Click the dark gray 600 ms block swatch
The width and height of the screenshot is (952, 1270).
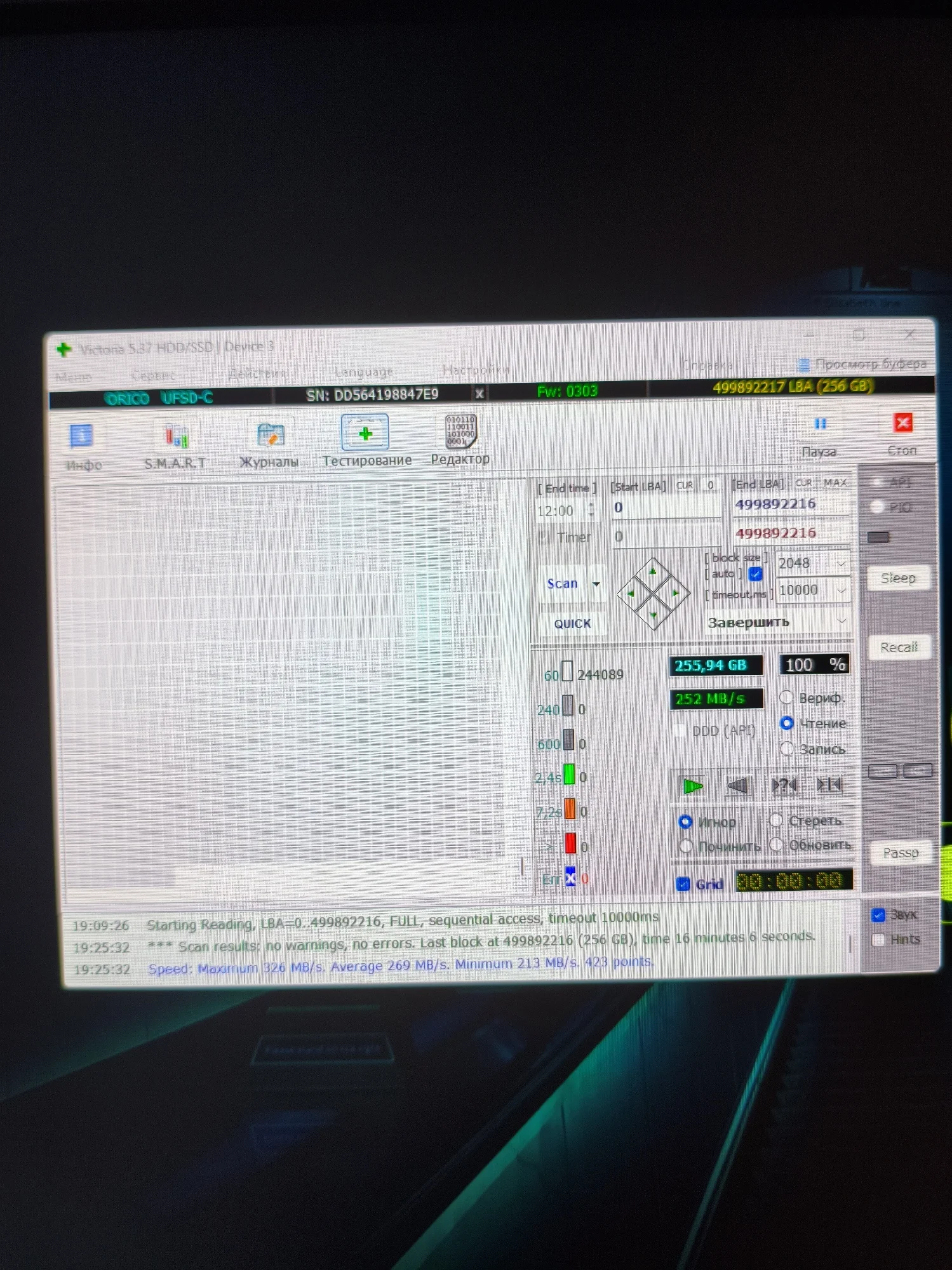pos(568,740)
